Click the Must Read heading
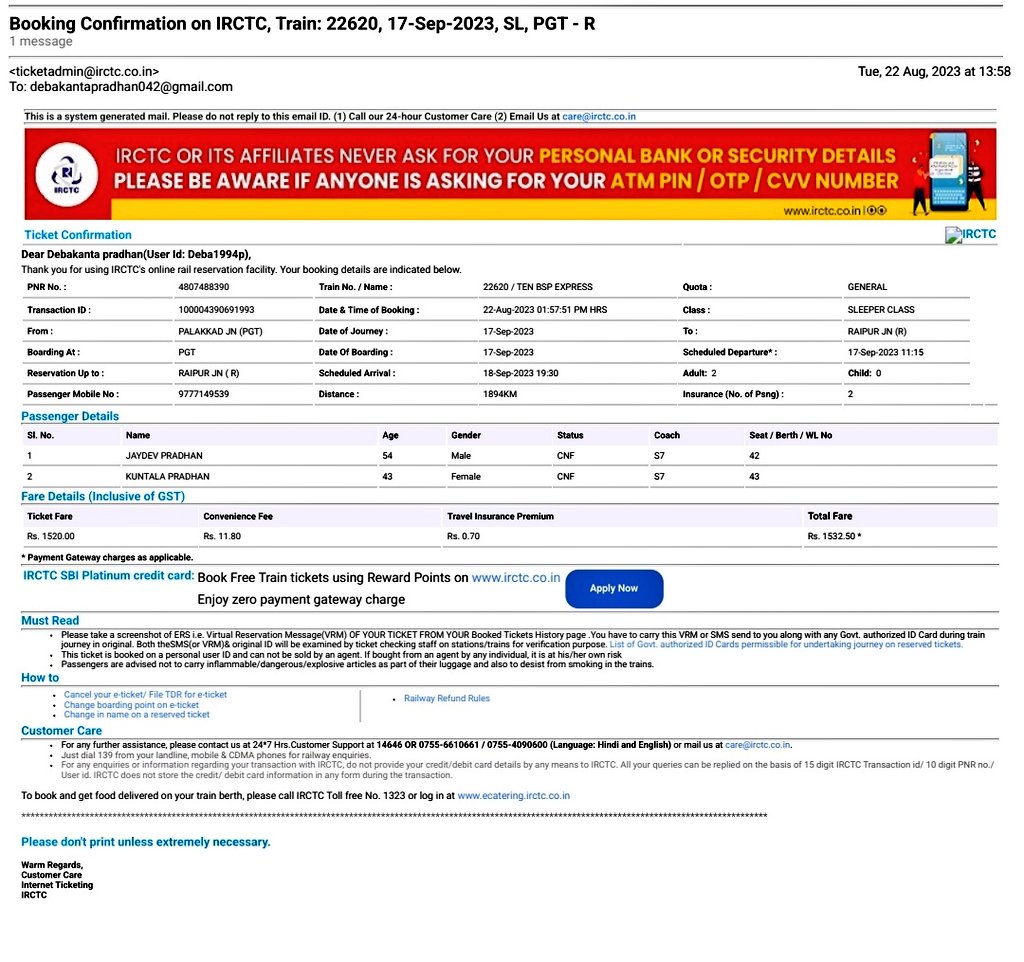 (x=50, y=621)
